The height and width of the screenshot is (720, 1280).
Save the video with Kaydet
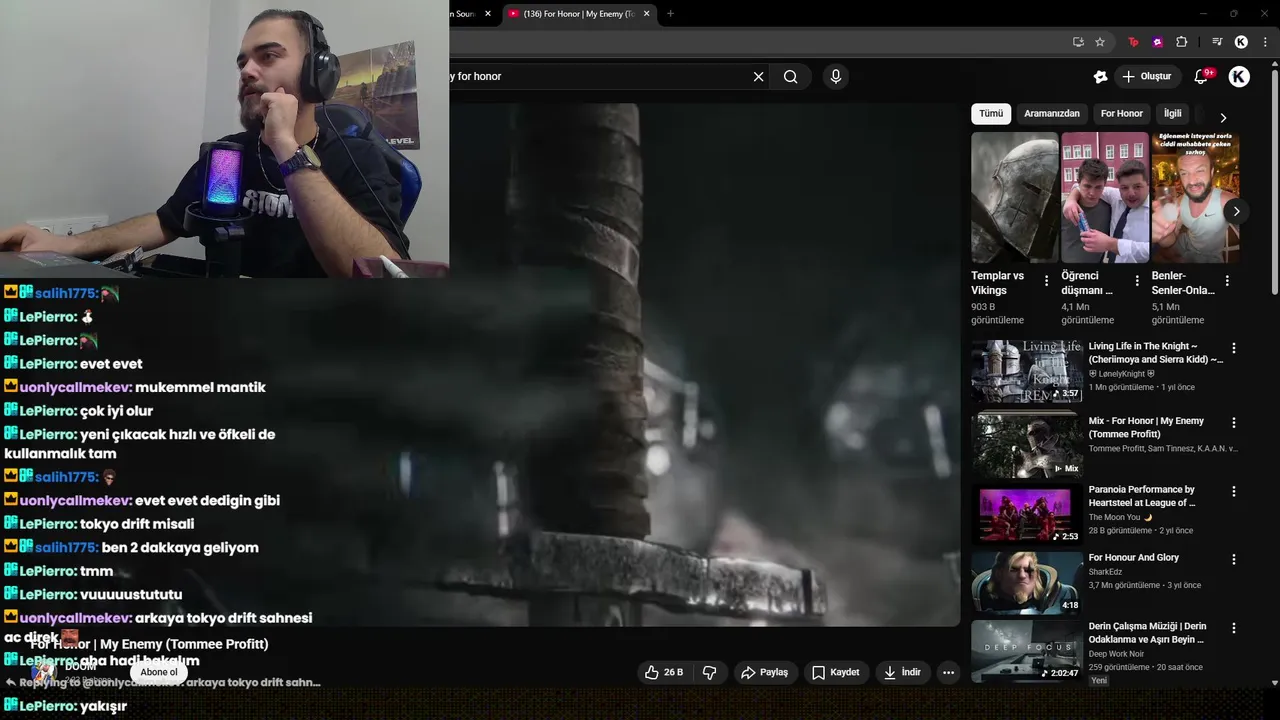coord(835,673)
